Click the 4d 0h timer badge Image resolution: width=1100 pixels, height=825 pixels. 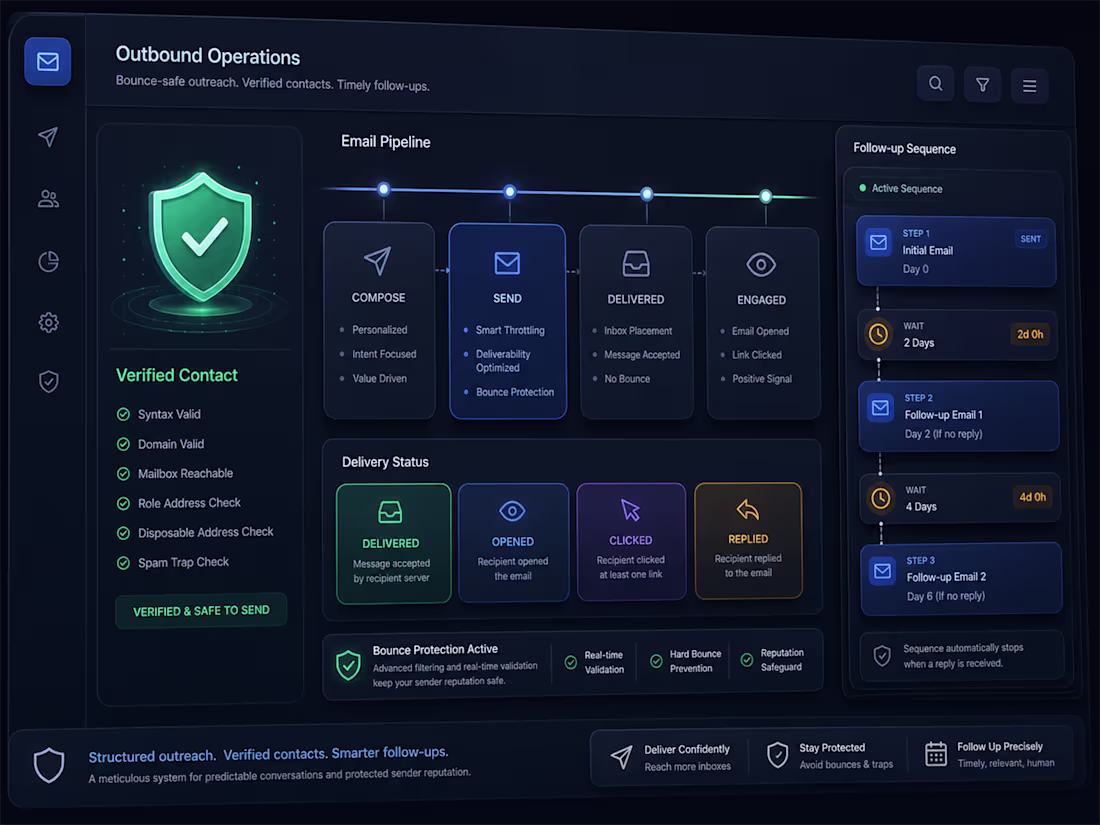tap(1033, 497)
